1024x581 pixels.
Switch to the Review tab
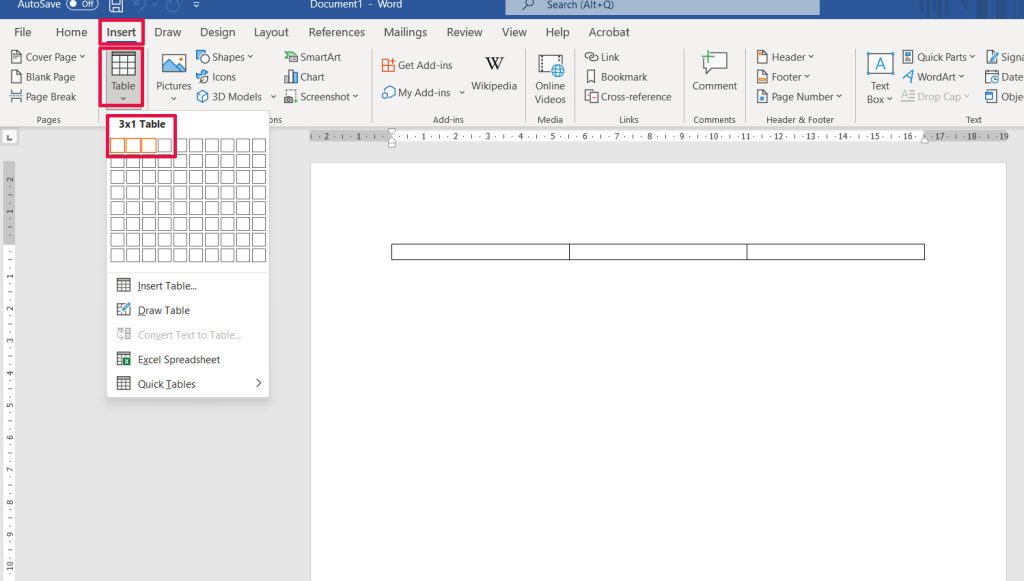click(464, 32)
